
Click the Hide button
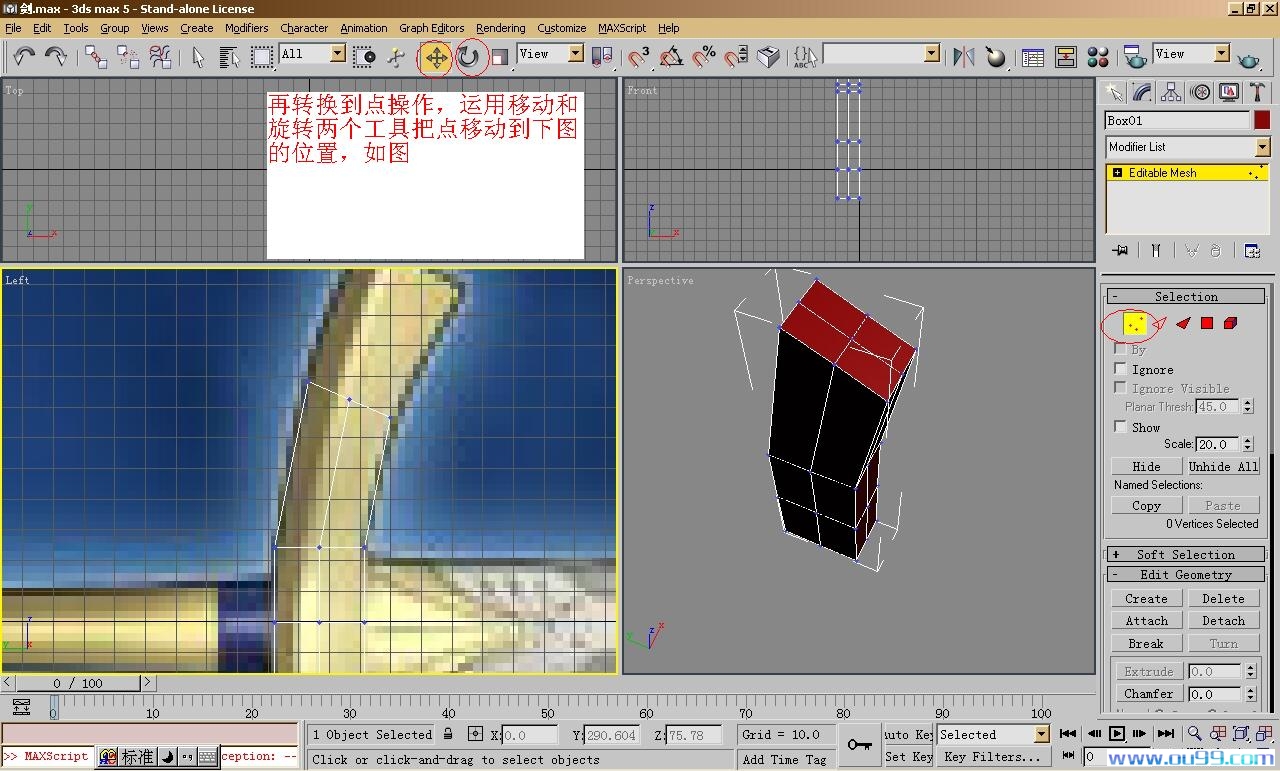[1146, 467]
